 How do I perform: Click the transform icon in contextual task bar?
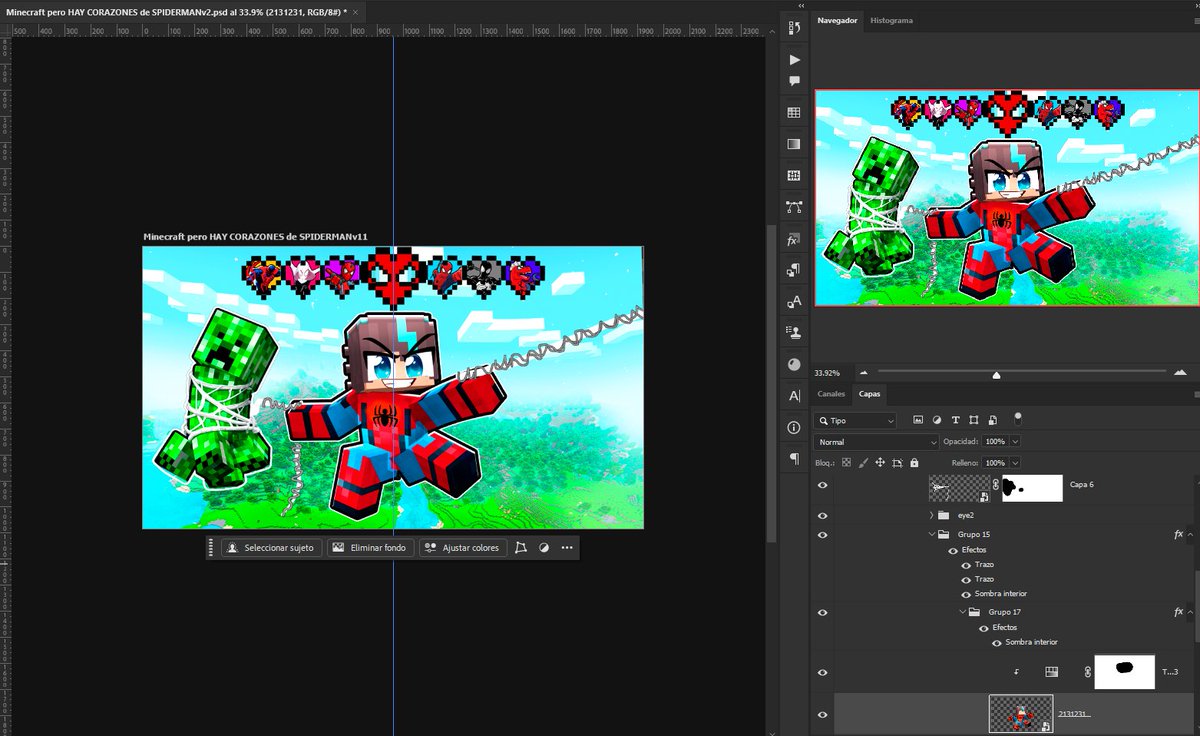pos(520,548)
